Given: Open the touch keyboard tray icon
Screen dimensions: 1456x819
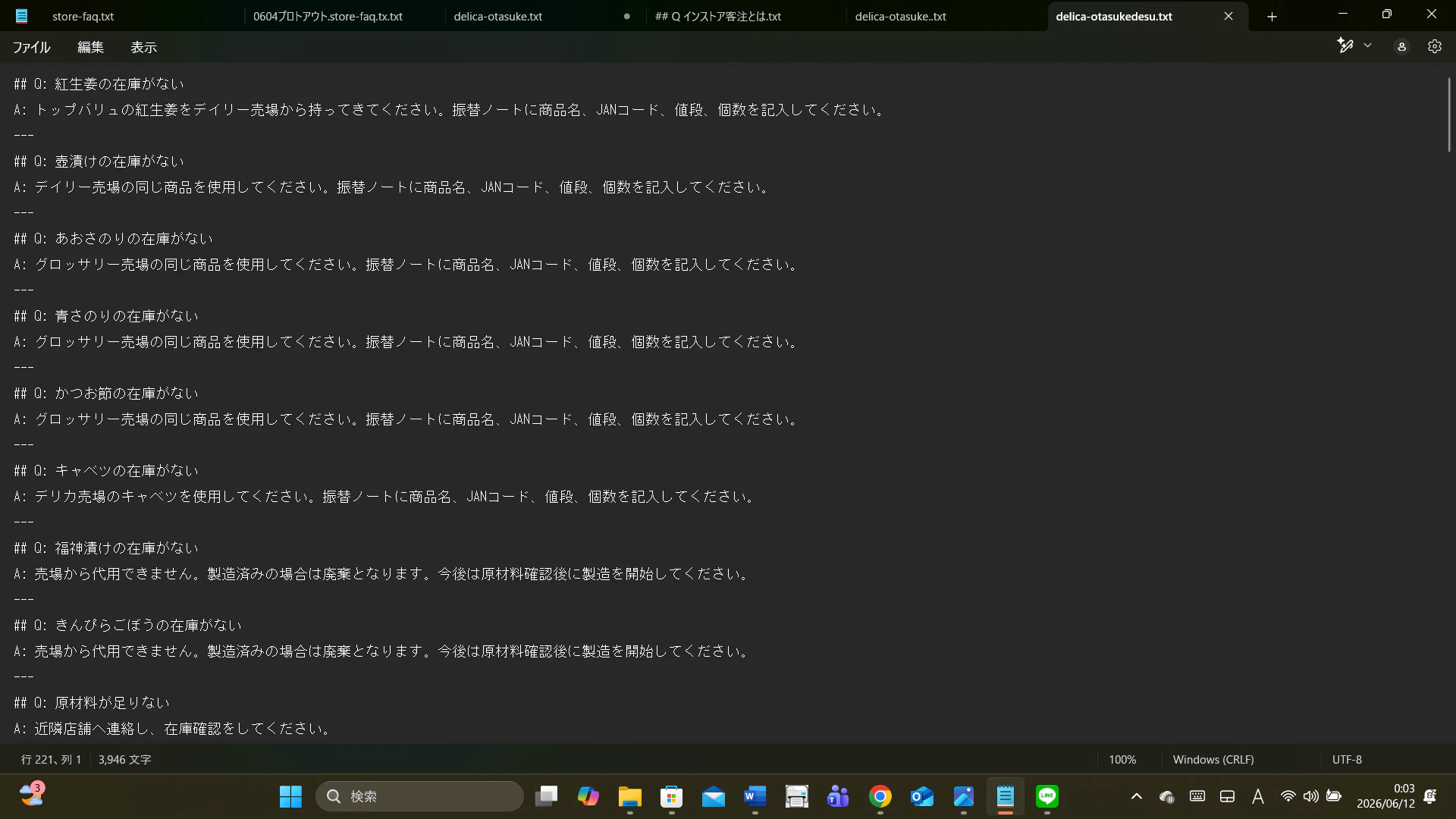Looking at the screenshot, I should click(x=1197, y=795).
